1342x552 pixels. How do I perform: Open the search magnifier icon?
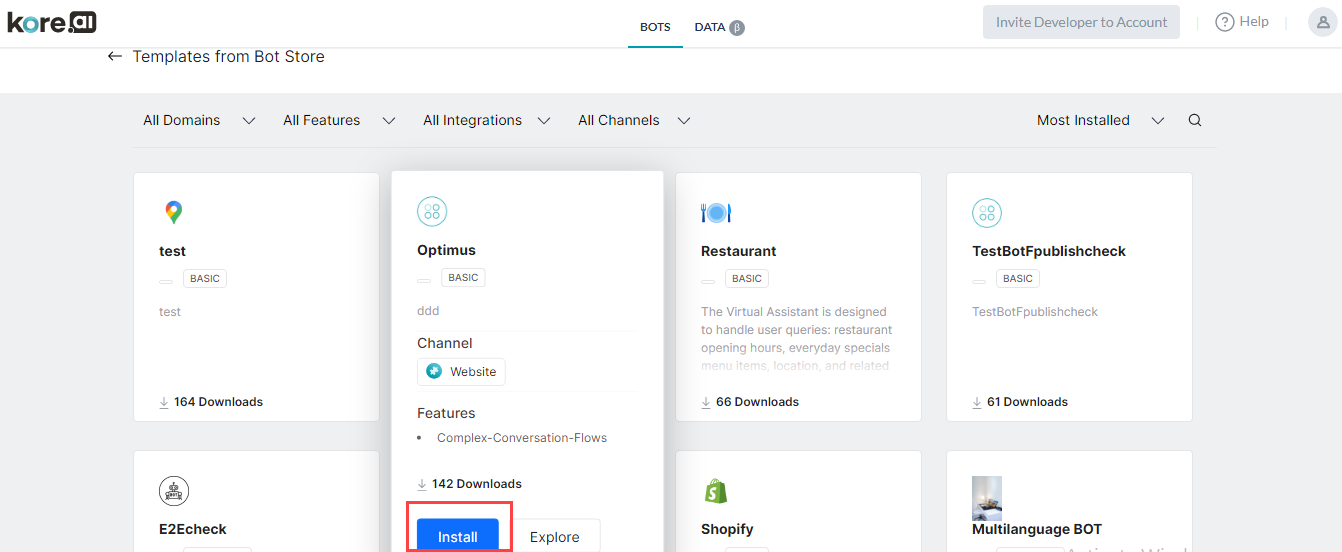click(1195, 120)
